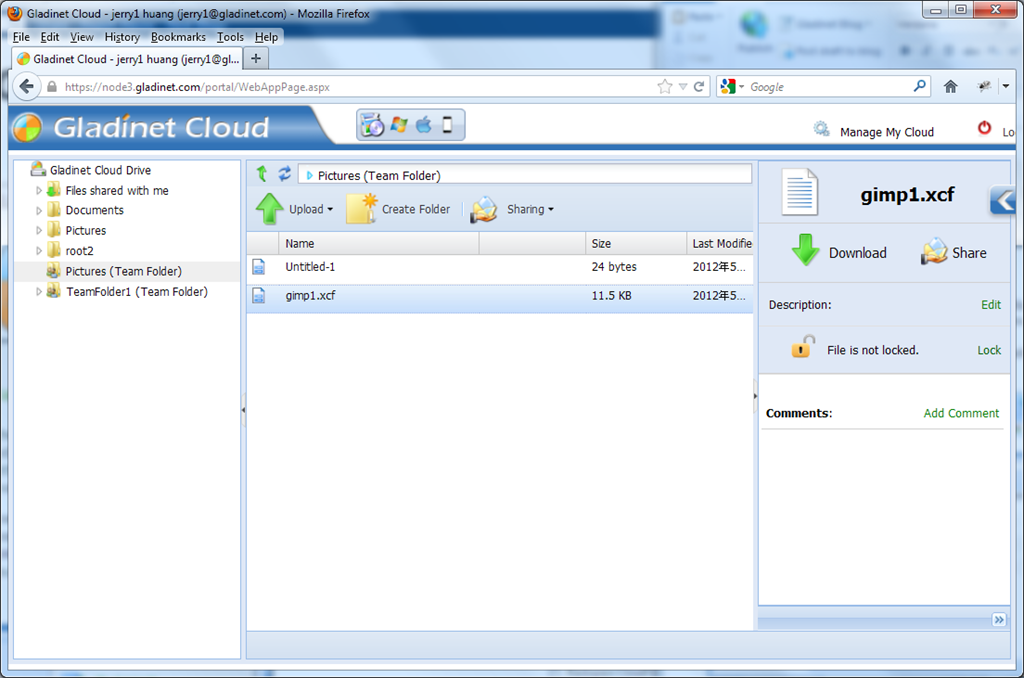Click the Add Comment link
The image size is (1024, 678).
coord(961,413)
